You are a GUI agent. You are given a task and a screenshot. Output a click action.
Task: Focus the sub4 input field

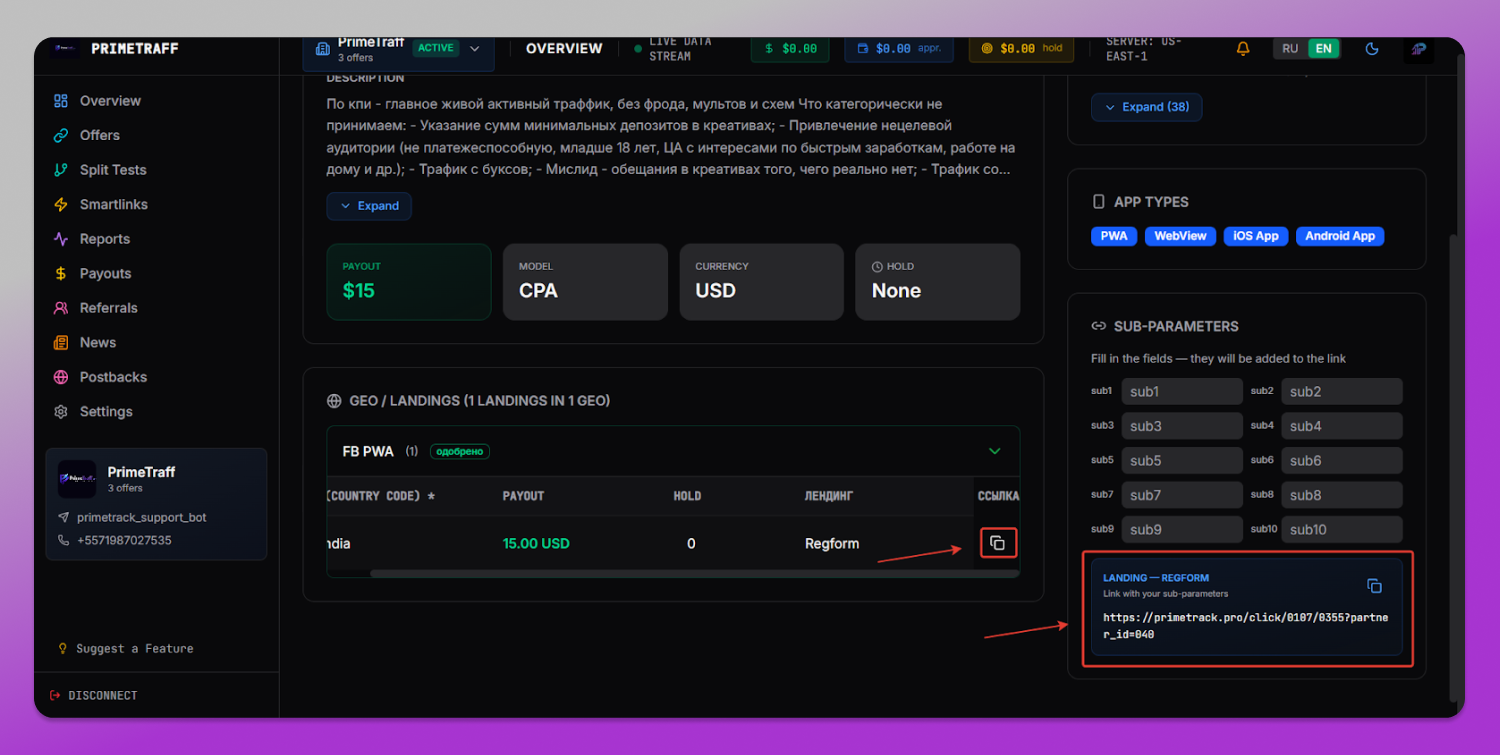tap(1342, 426)
